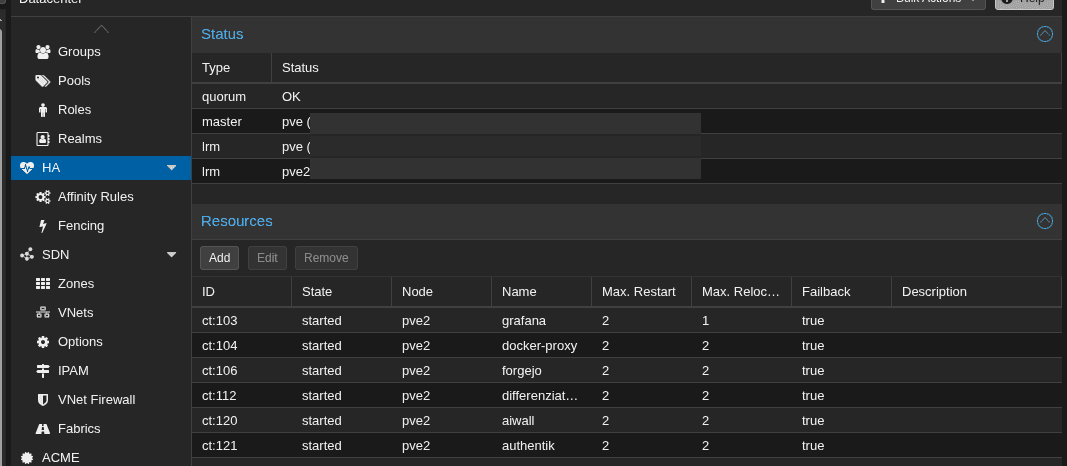Click the Zones grid icon
The height and width of the screenshot is (466, 1067).
(x=43, y=284)
